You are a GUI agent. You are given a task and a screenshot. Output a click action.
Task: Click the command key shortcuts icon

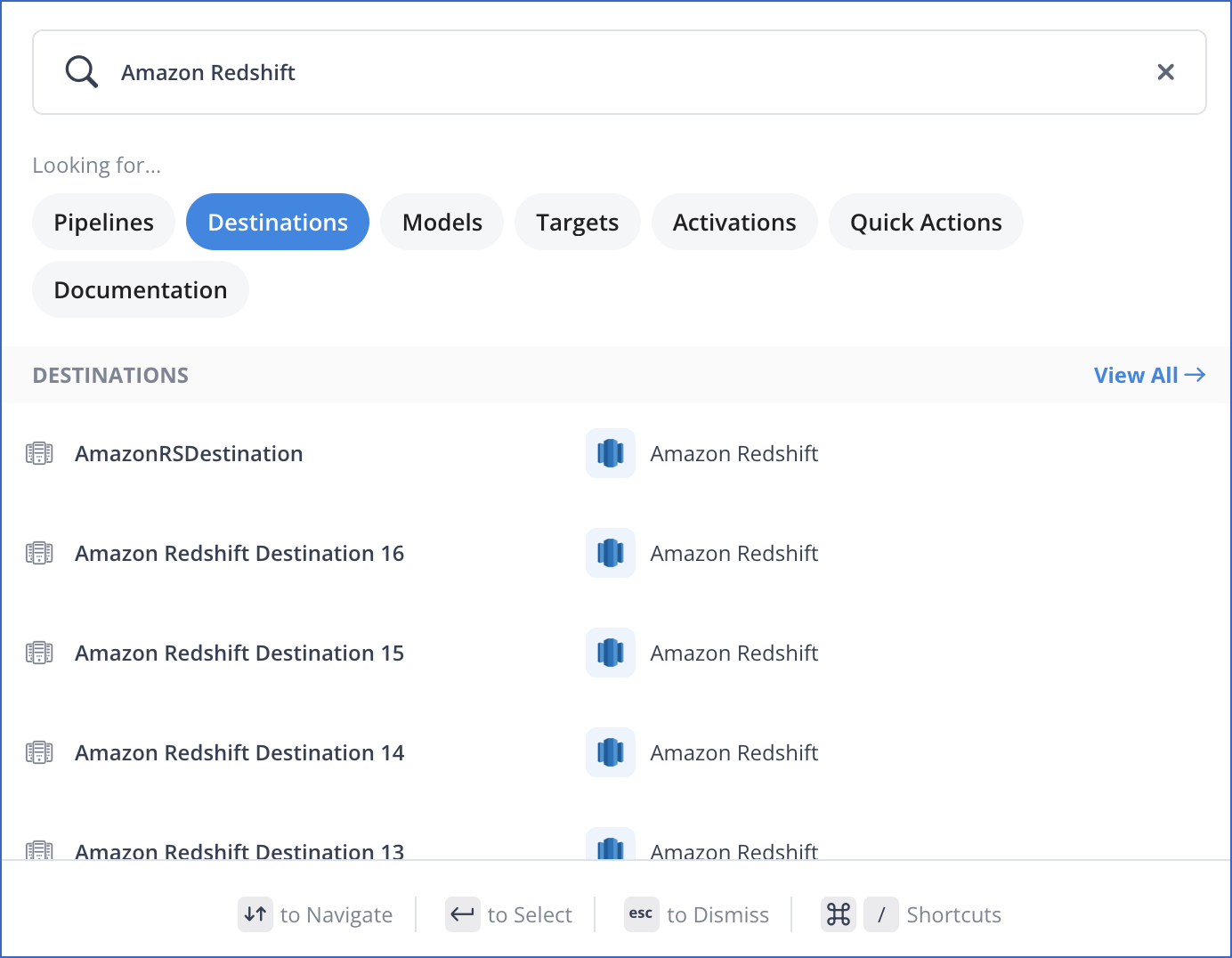[x=839, y=914]
